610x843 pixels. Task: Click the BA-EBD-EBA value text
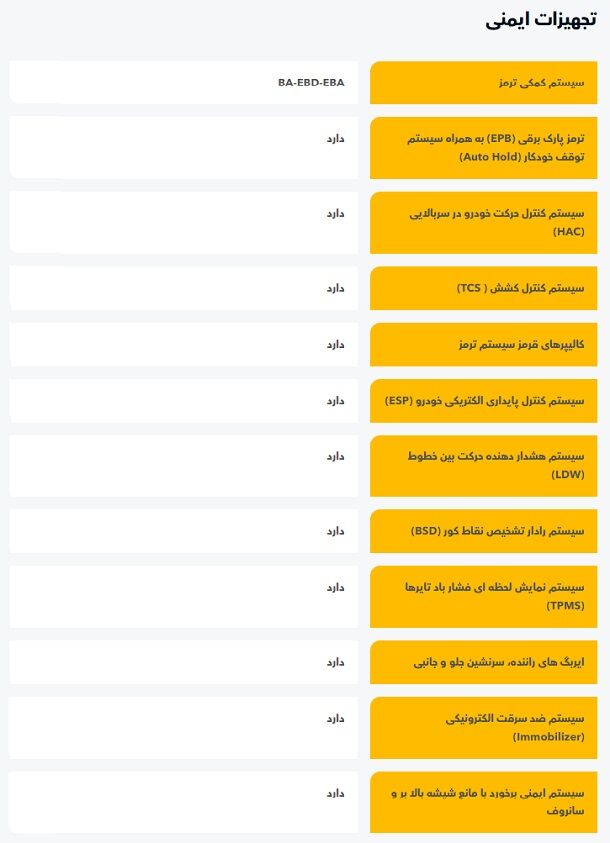(311, 82)
